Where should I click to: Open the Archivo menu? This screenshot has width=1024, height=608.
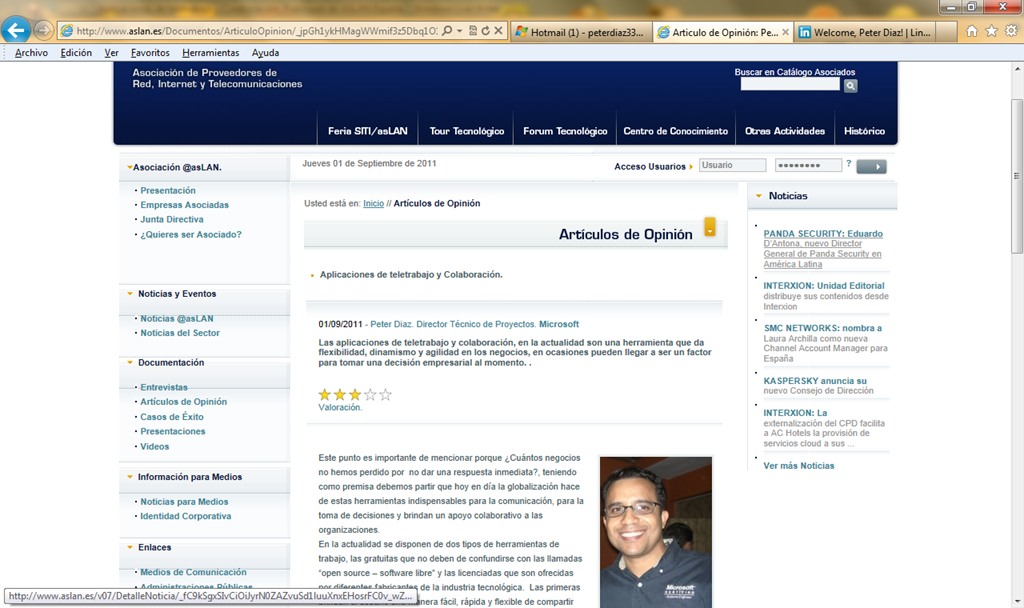click(31, 53)
